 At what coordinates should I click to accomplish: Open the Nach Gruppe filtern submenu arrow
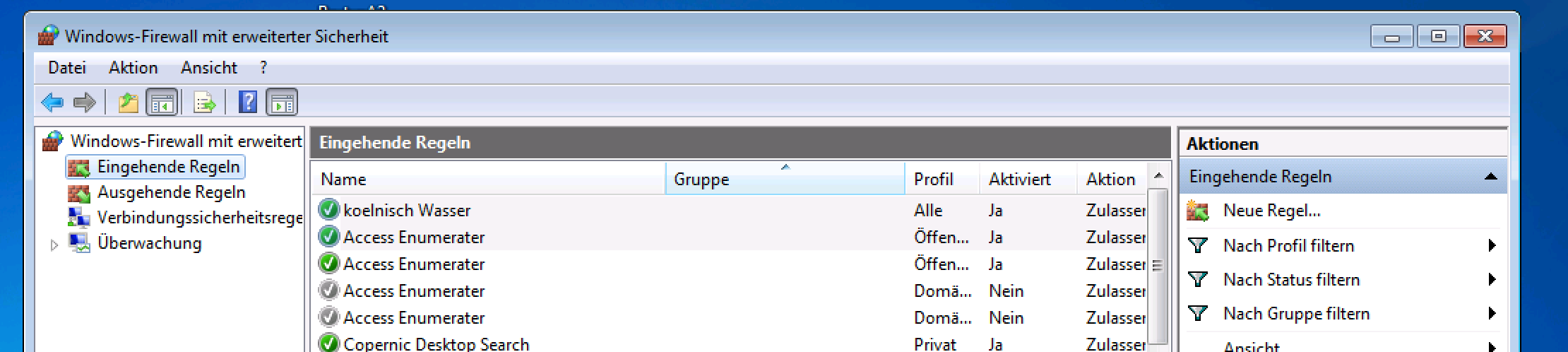[1492, 313]
